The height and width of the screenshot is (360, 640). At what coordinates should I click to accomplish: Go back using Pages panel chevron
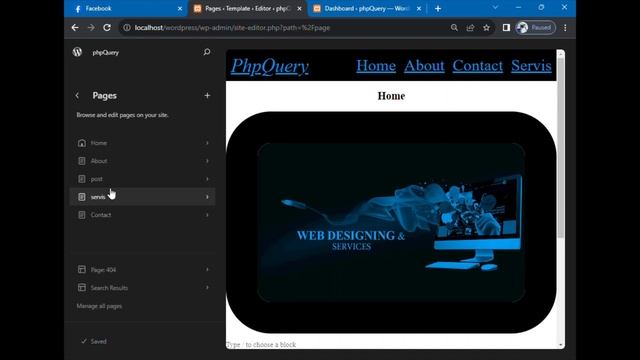tap(77, 96)
